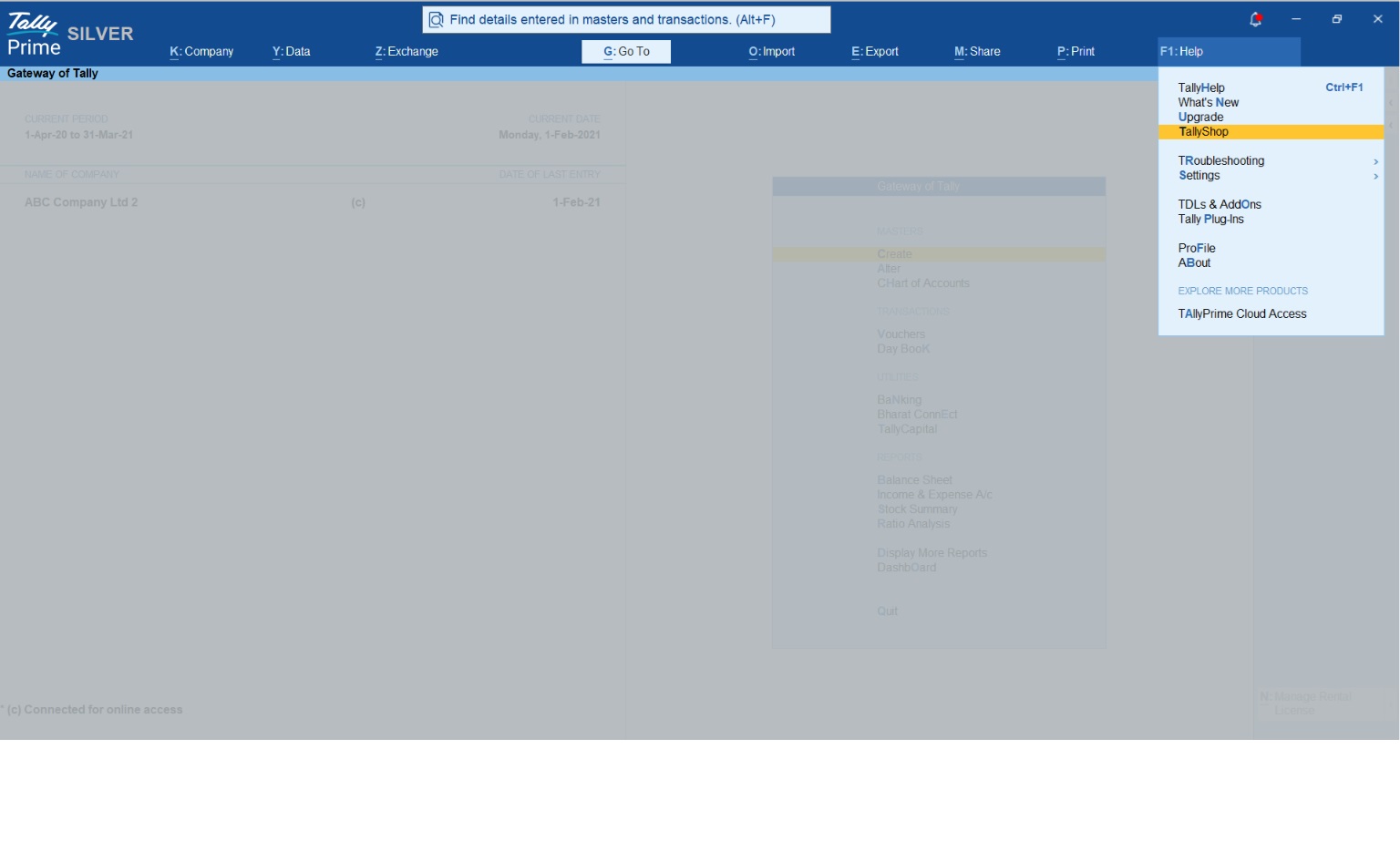Click the notification bell icon
Image resolution: width=1400 pixels, height=862 pixels.
tap(1255, 19)
